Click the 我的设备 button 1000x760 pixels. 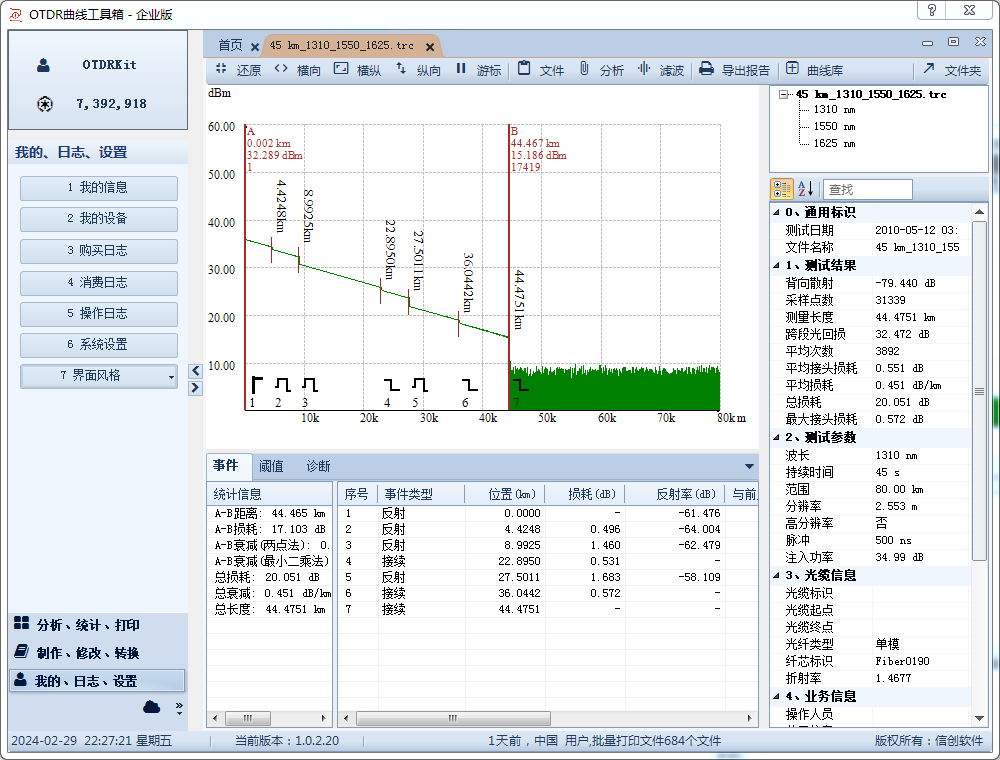click(98, 219)
